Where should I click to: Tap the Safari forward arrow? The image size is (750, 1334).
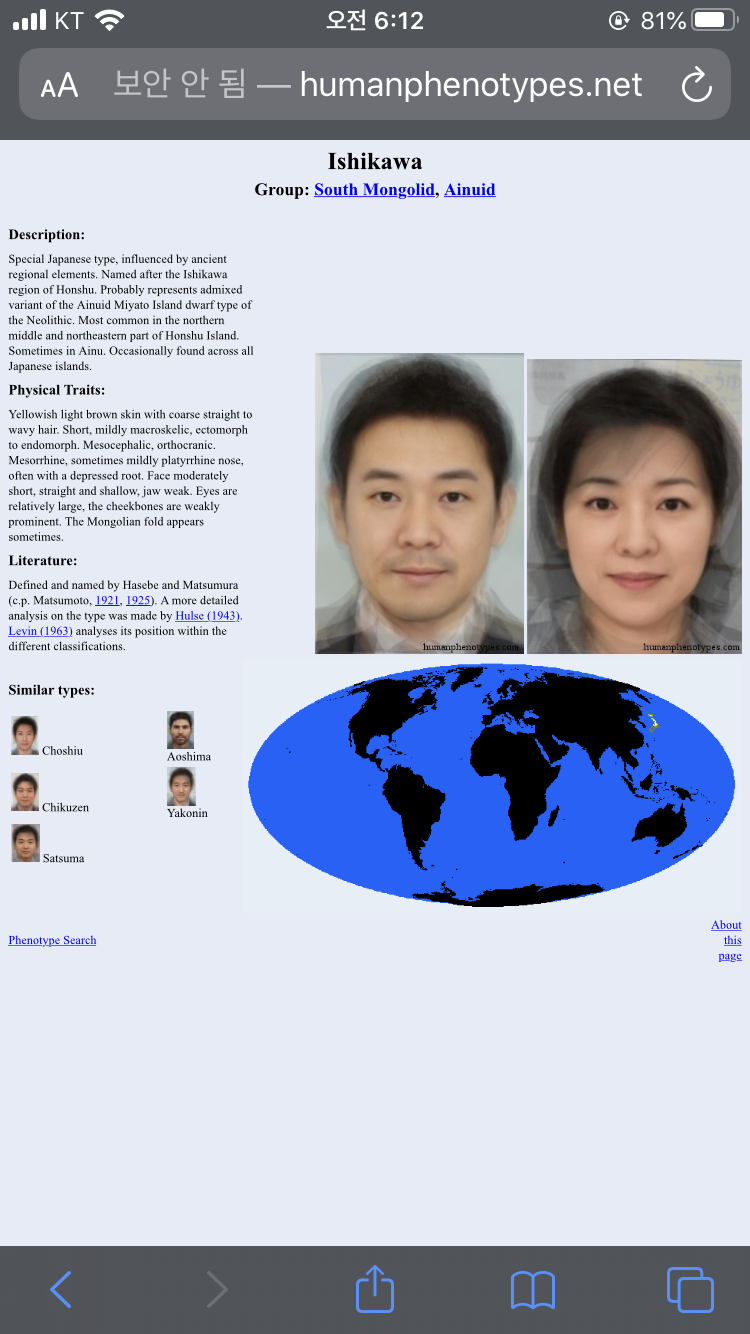[217, 1289]
